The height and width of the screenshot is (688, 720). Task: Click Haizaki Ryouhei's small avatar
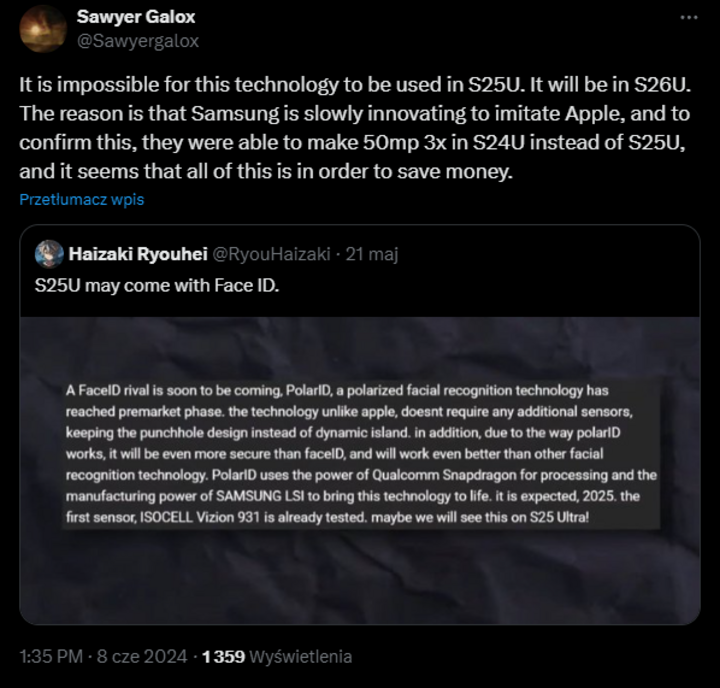[x=48, y=254]
